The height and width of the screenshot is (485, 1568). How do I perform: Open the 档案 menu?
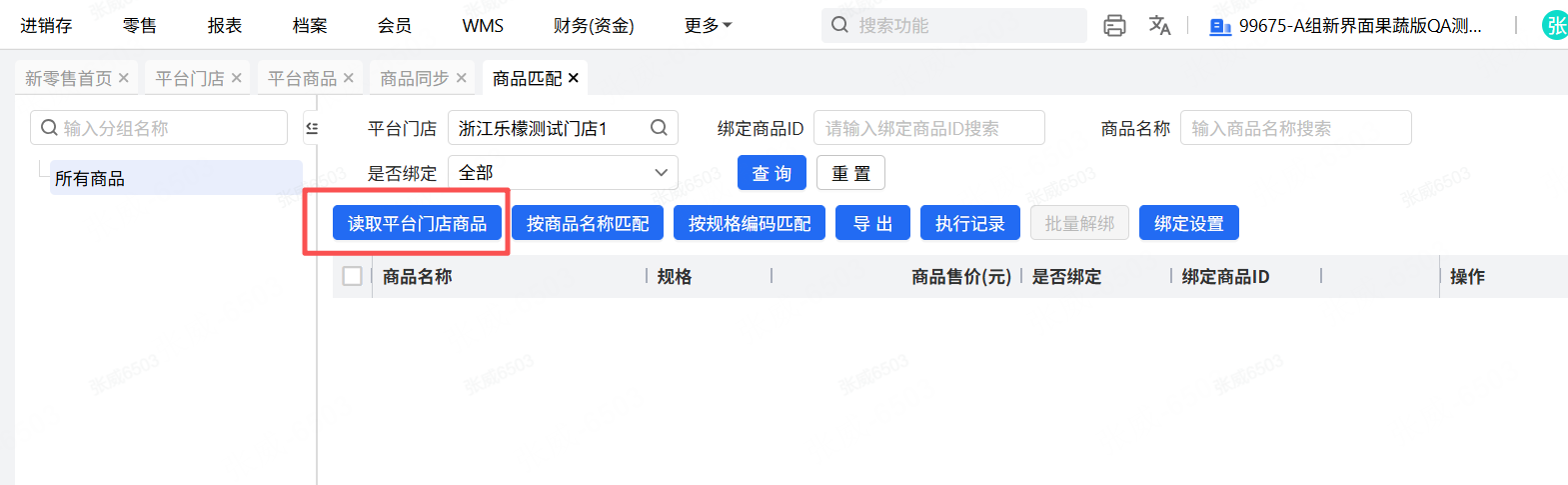(310, 26)
